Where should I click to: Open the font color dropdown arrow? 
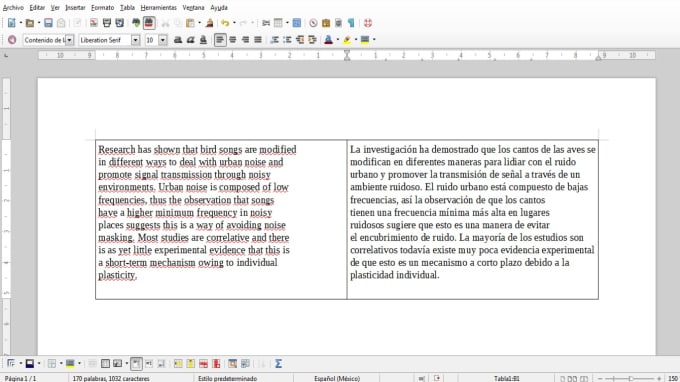(337, 40)
